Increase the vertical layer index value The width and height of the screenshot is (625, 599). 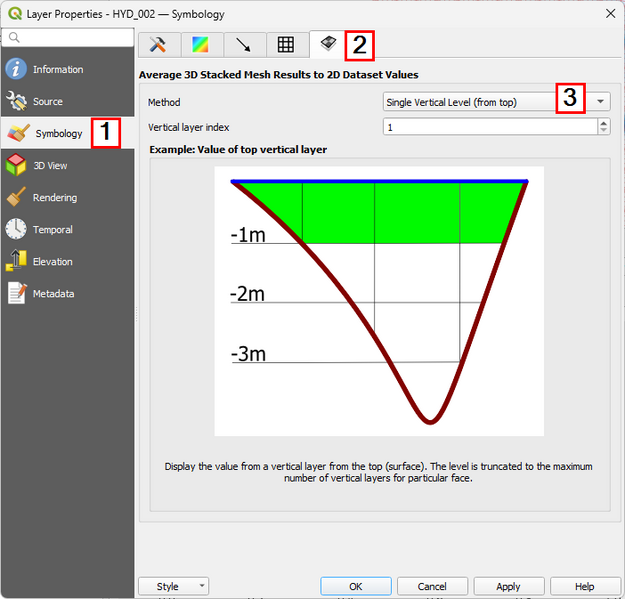(603, 123)
